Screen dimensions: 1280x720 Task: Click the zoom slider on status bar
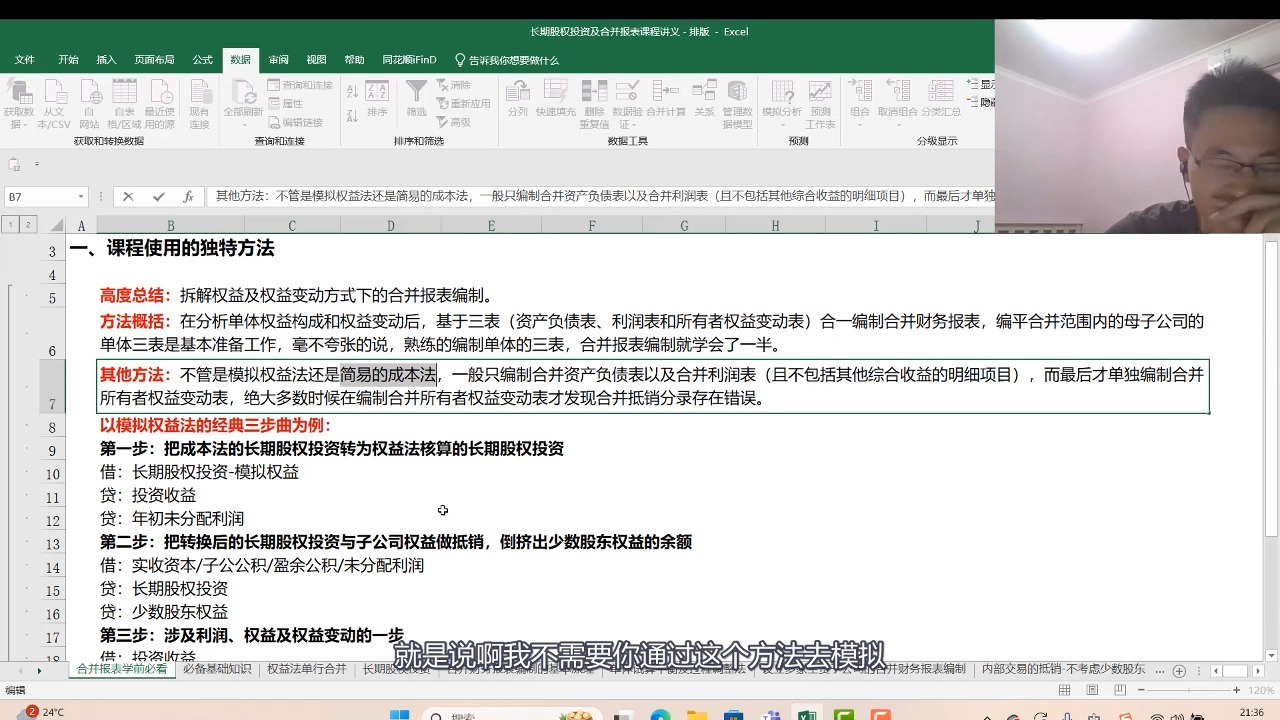point(1188,690)
